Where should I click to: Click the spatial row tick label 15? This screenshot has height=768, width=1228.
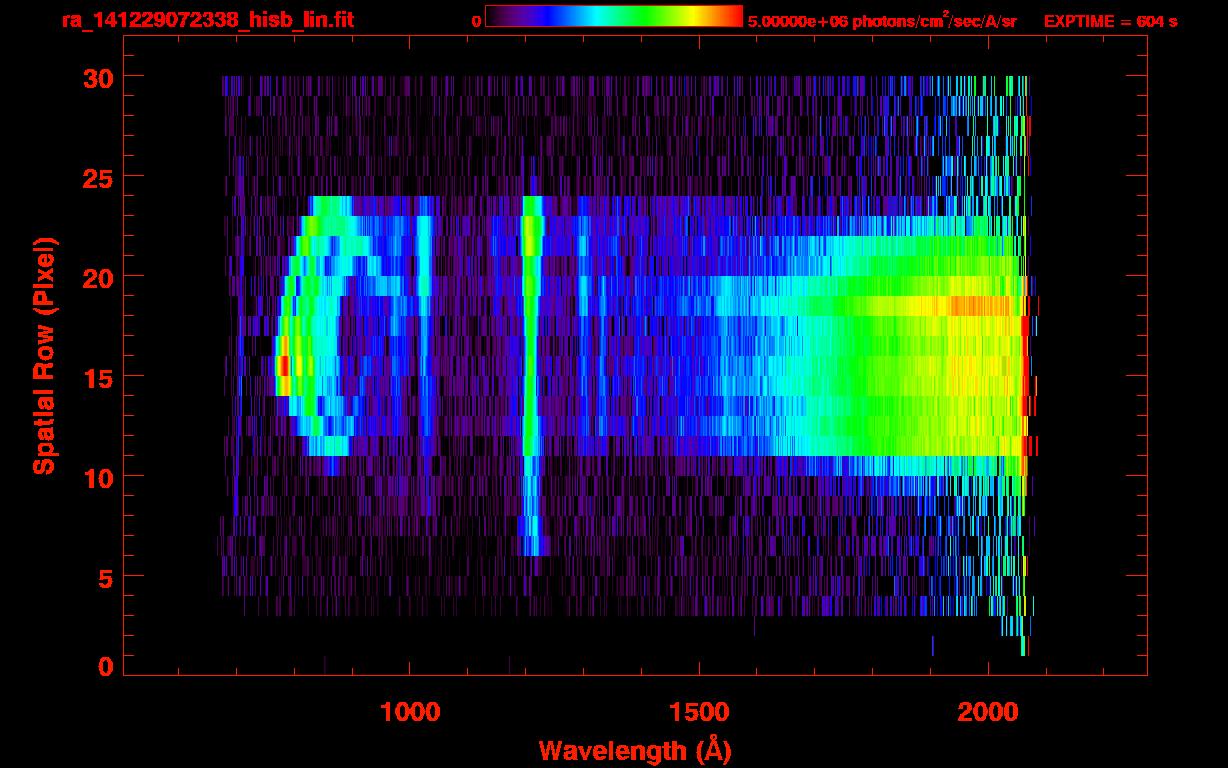97,377
